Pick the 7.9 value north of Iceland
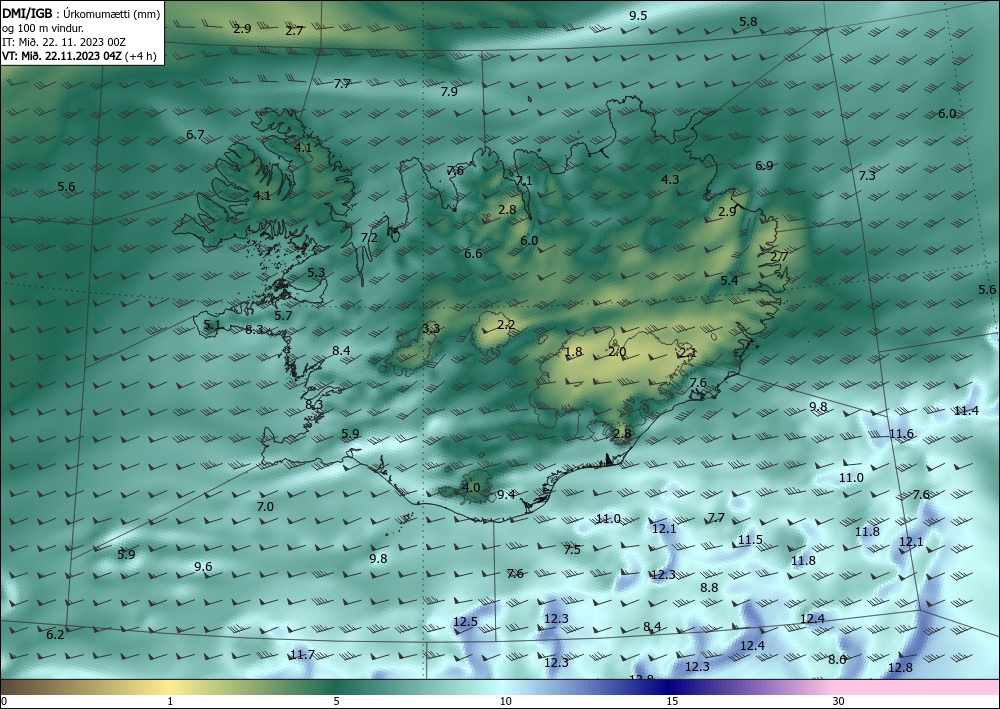Viewport: 1000px width, 709px height. pos(449,92)
